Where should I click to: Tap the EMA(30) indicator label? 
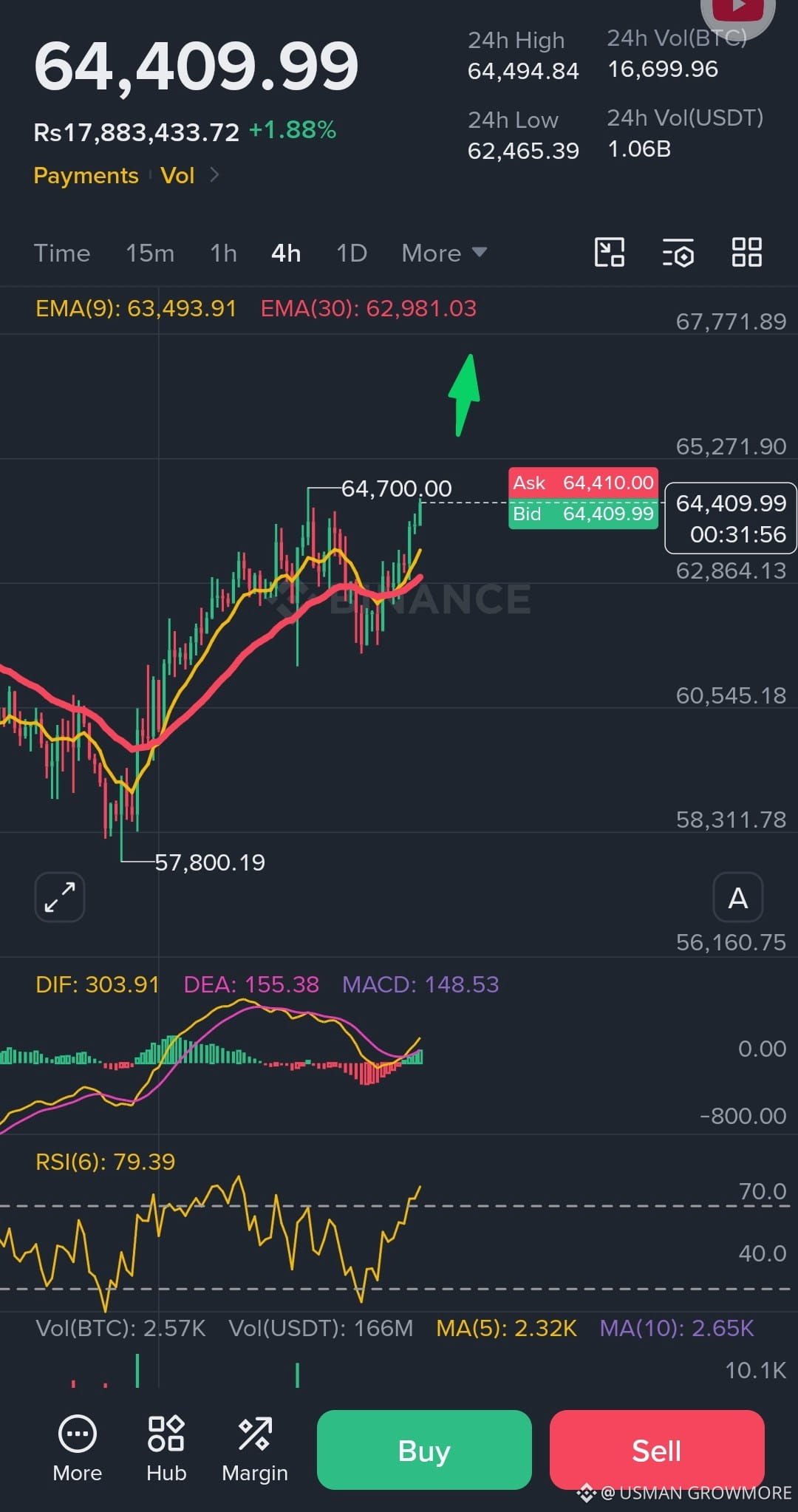pyautogui.click(x=369, y=308)
